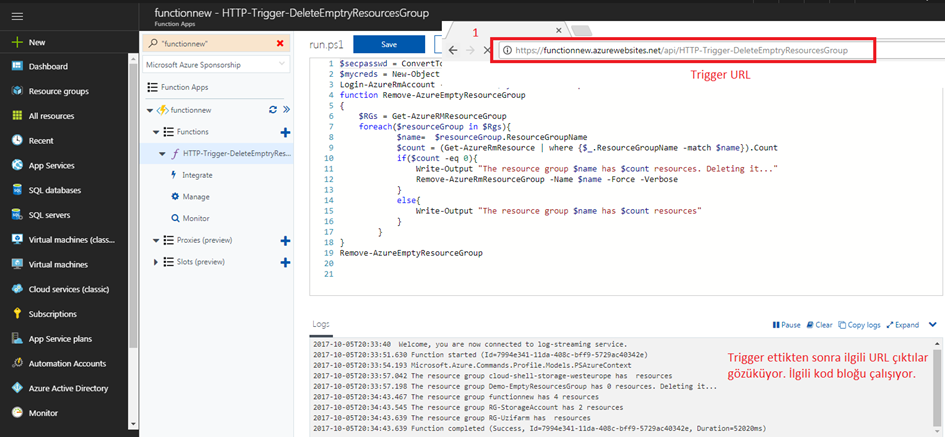Collapse the Proxies (preview) node
The width and height of the screenshot is (945, 437).
tap(156, 241)
